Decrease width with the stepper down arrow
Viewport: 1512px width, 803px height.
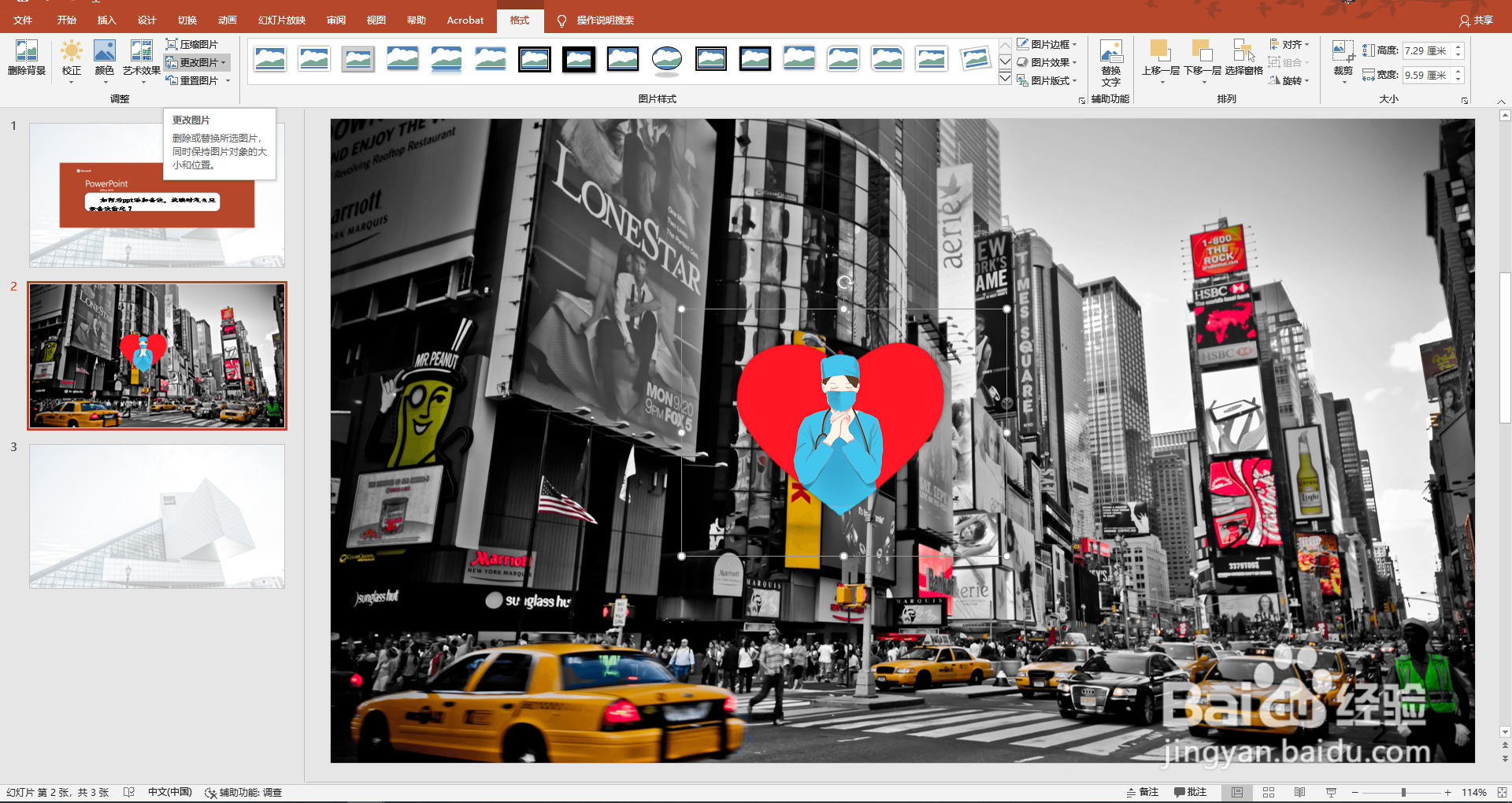(1458, 80)
